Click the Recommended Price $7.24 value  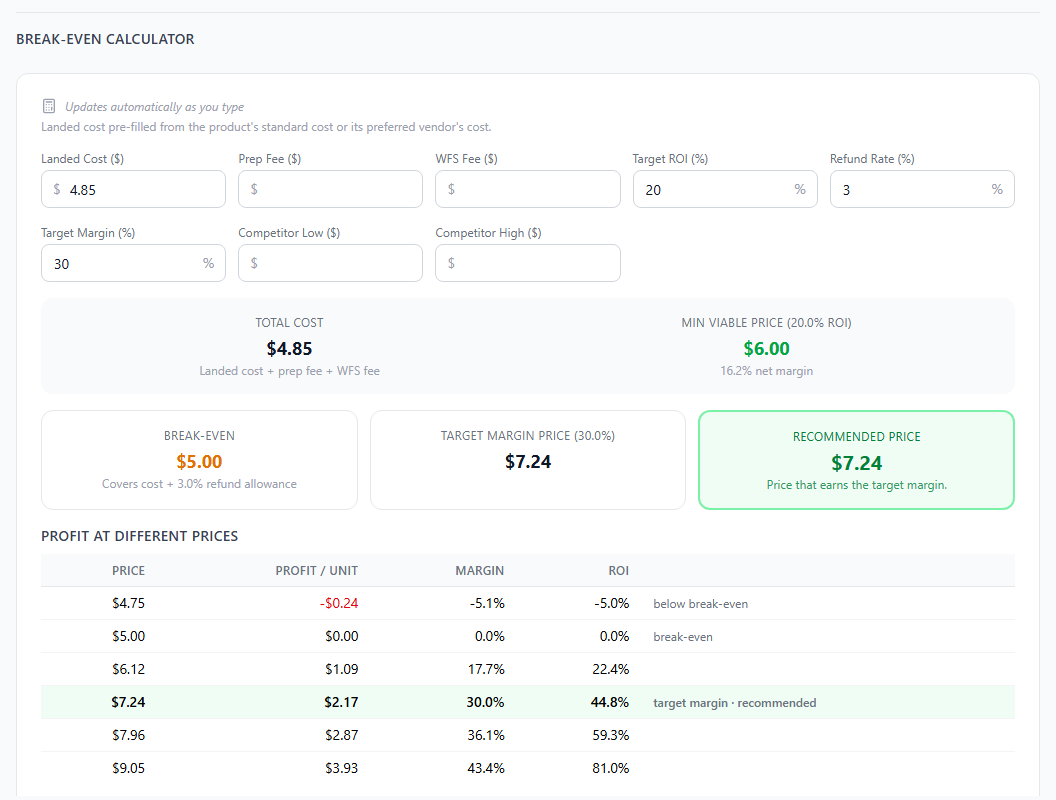[x=857, y=463]
